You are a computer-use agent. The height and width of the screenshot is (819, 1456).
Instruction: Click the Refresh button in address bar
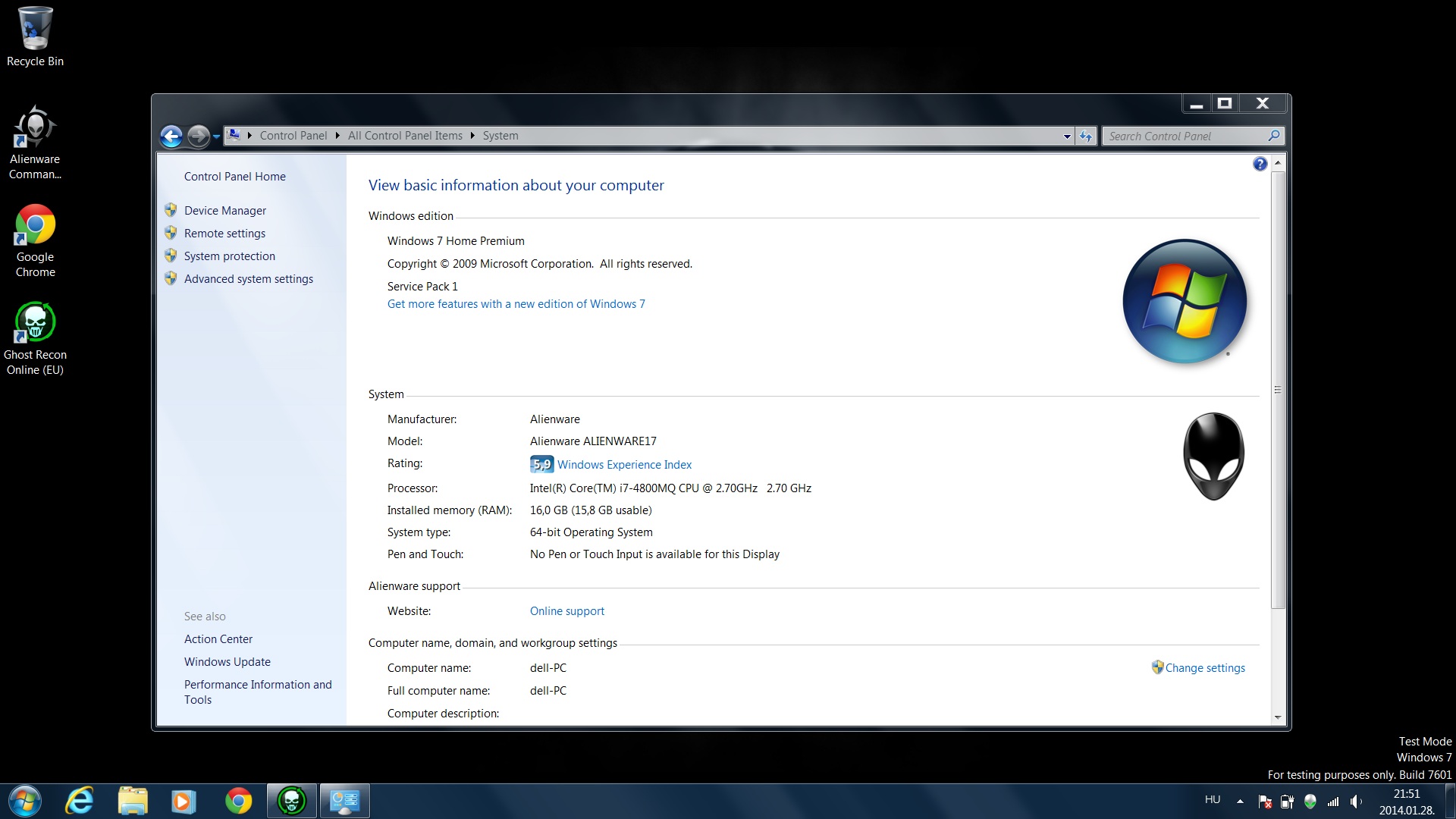click(1086, 136)
